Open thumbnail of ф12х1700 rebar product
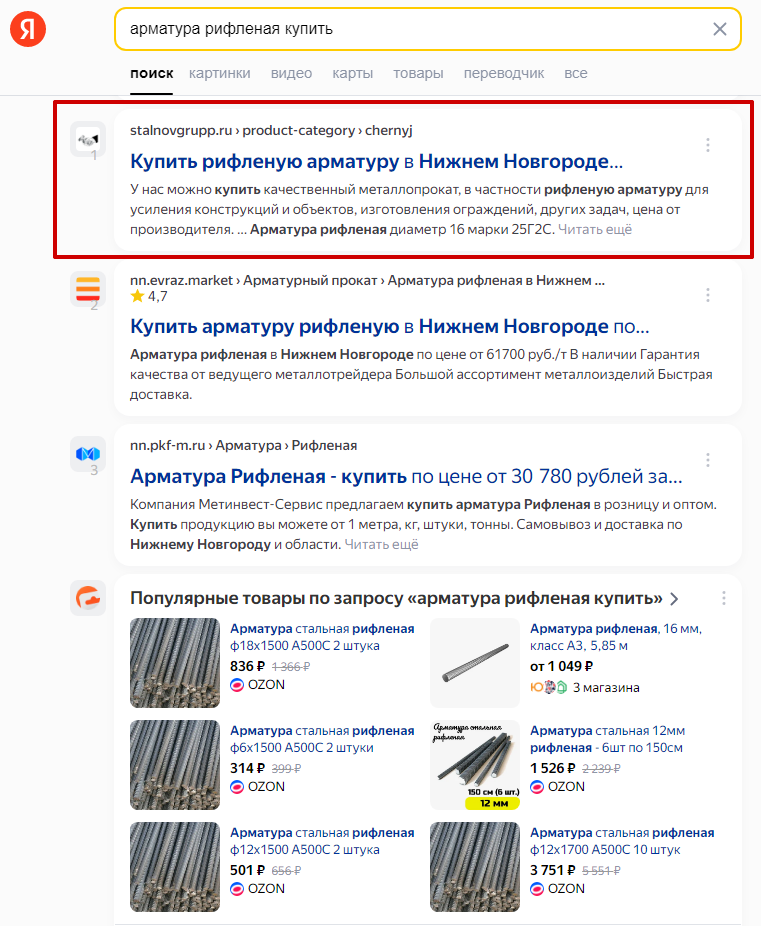 (x=475, y=867)
